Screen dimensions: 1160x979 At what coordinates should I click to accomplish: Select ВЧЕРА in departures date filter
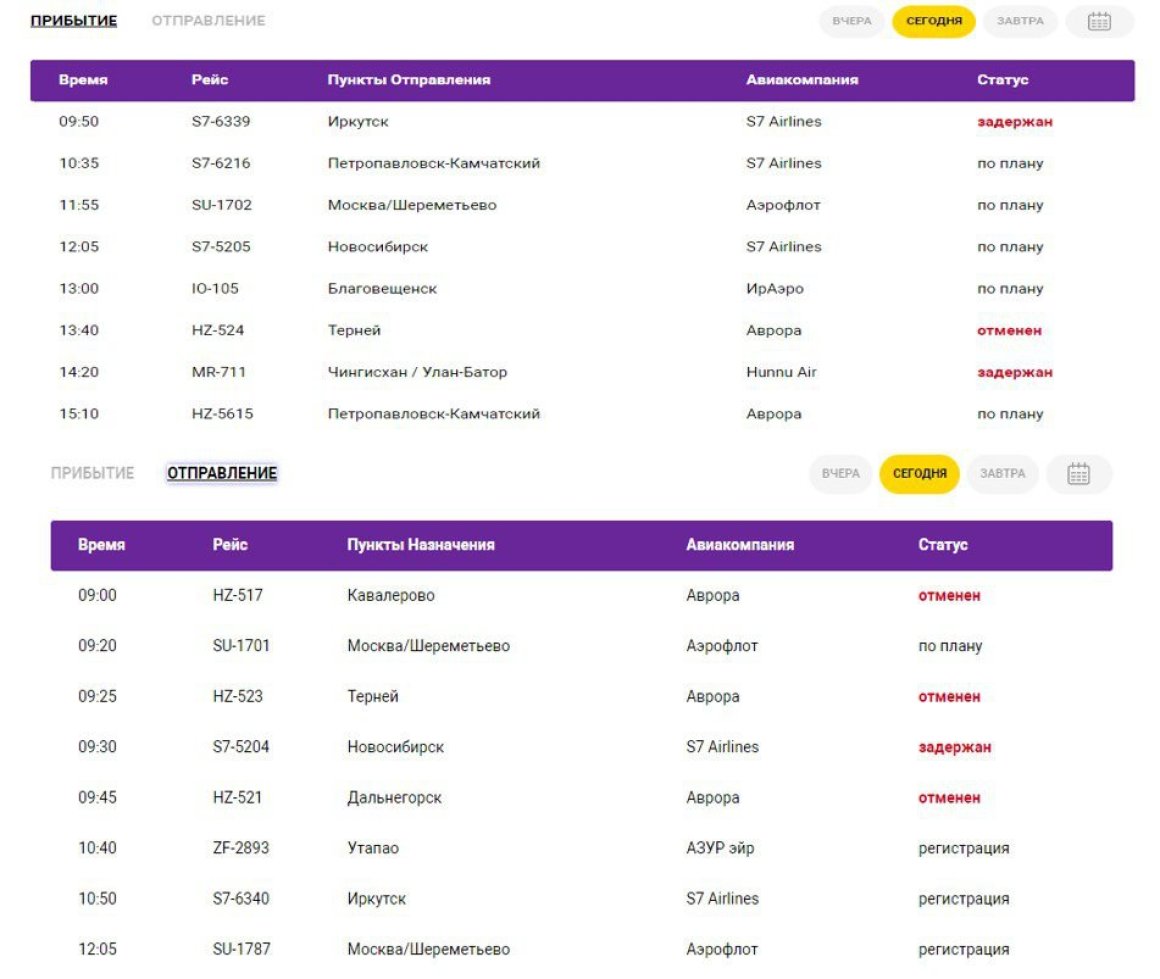(840, 474)
